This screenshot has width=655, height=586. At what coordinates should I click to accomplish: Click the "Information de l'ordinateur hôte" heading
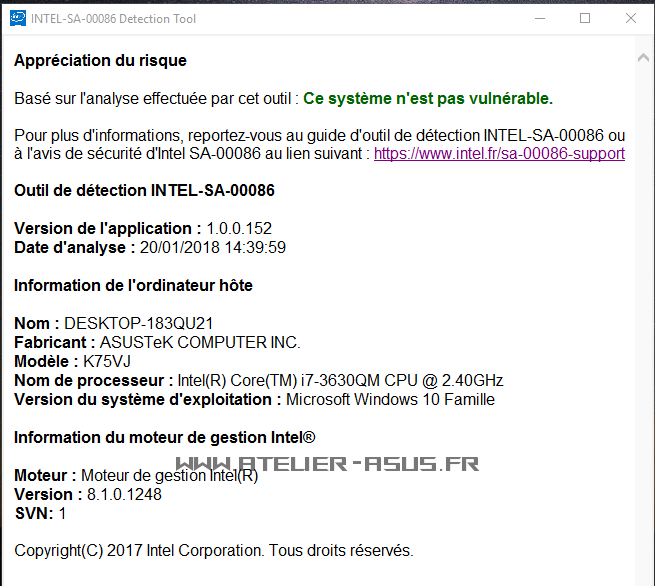[133, 285]
